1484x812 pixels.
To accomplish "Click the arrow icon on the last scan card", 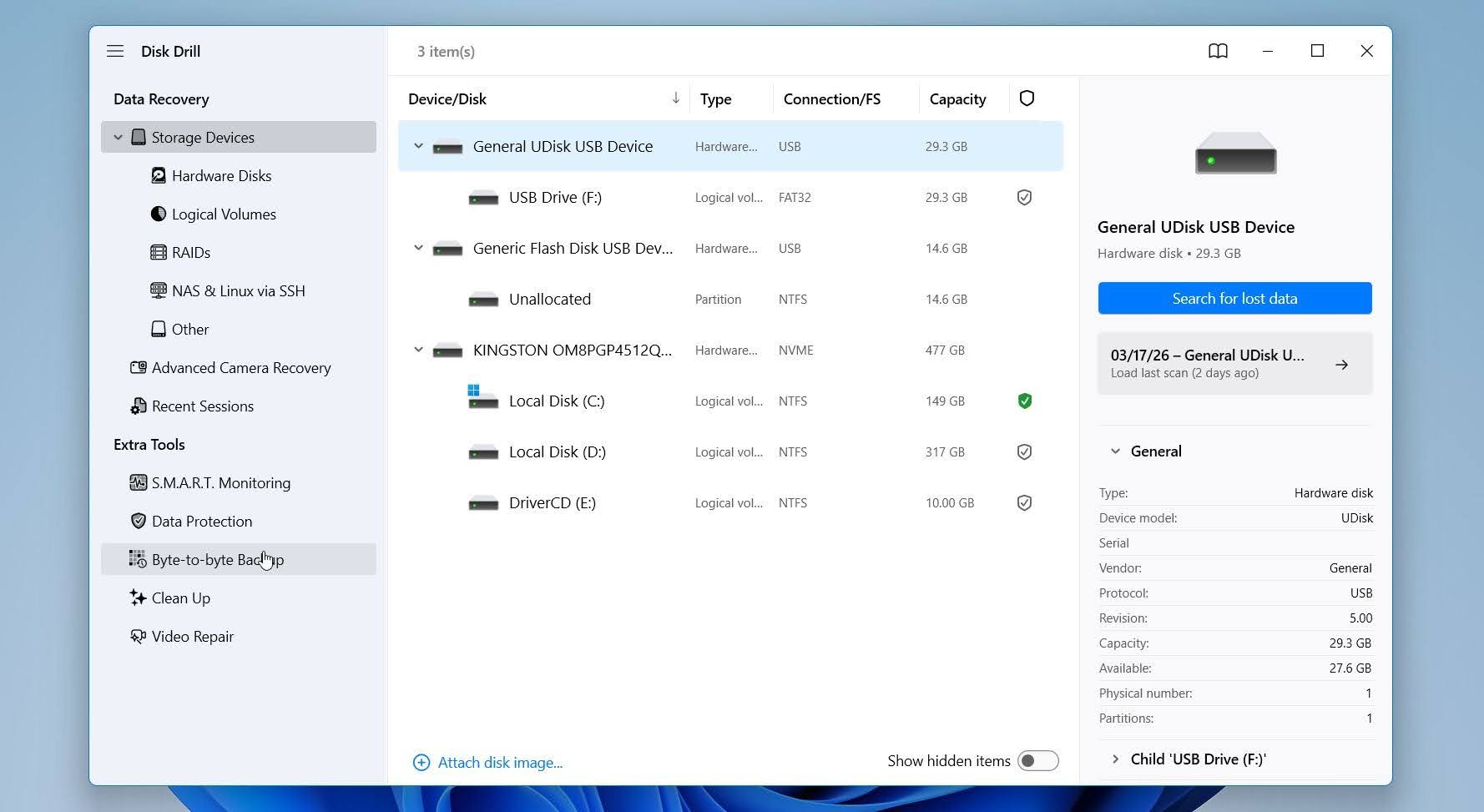I will (1341, 365).
